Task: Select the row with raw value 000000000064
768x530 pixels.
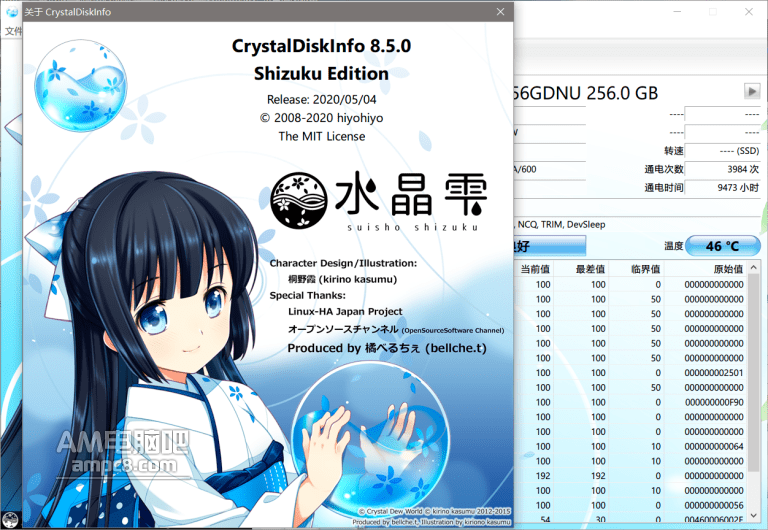Action: click(x=631, y=446)
